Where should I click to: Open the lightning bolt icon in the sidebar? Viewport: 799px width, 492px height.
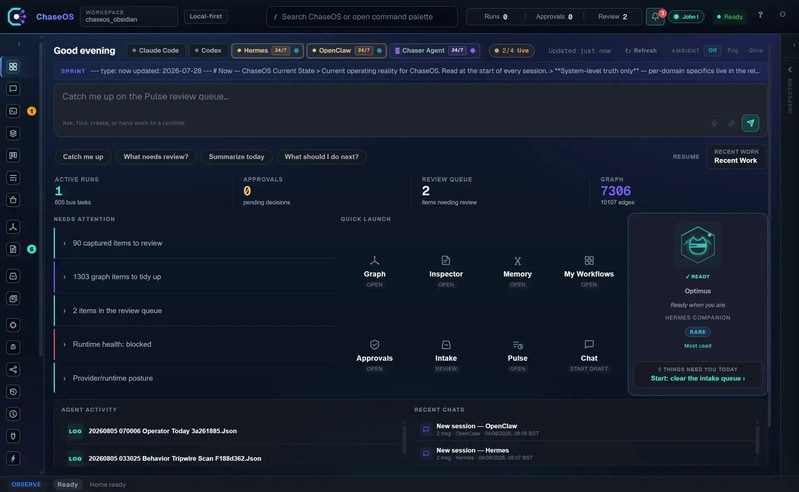[x=13, y=458]
